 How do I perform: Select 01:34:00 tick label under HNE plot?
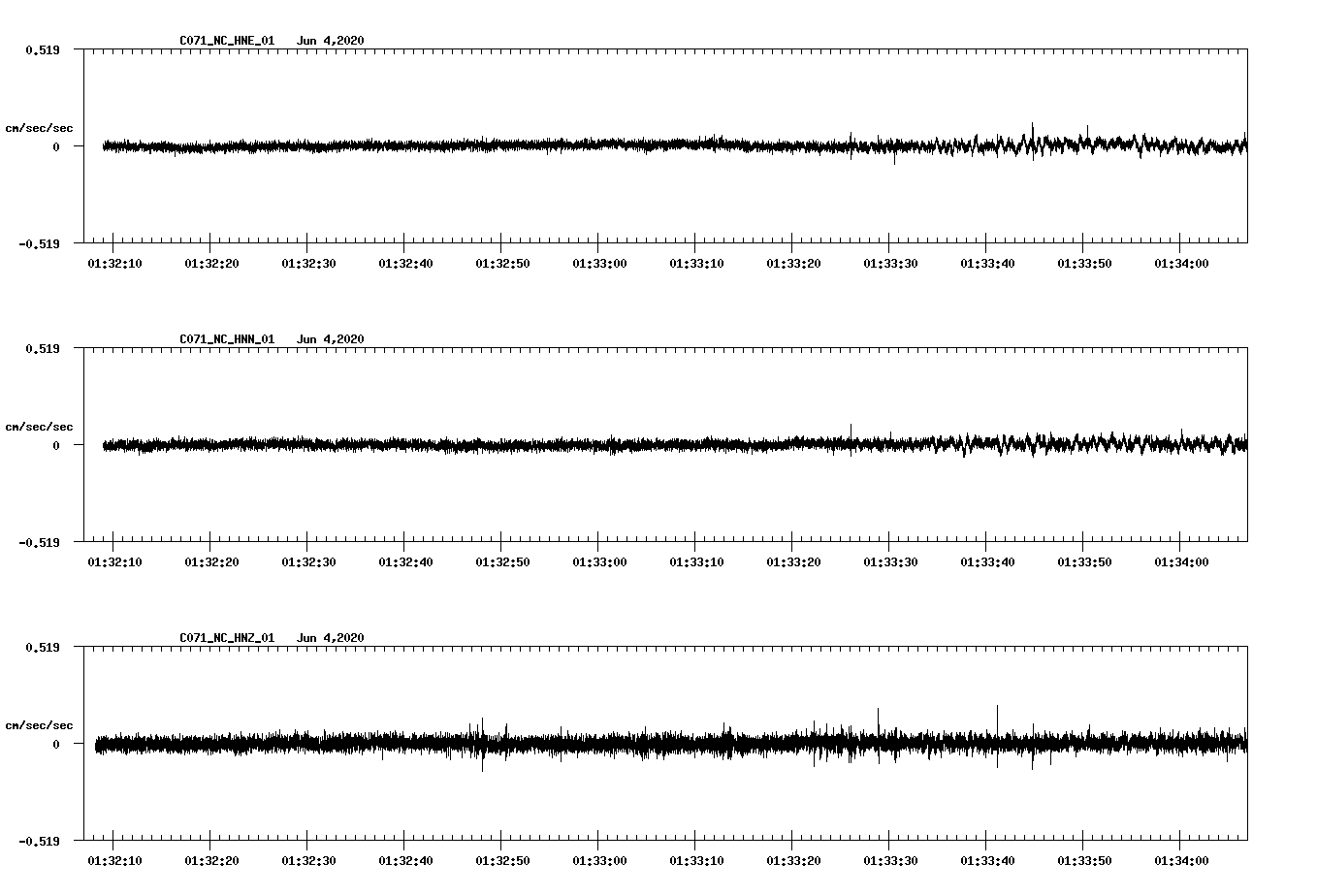coord(1181,263)
